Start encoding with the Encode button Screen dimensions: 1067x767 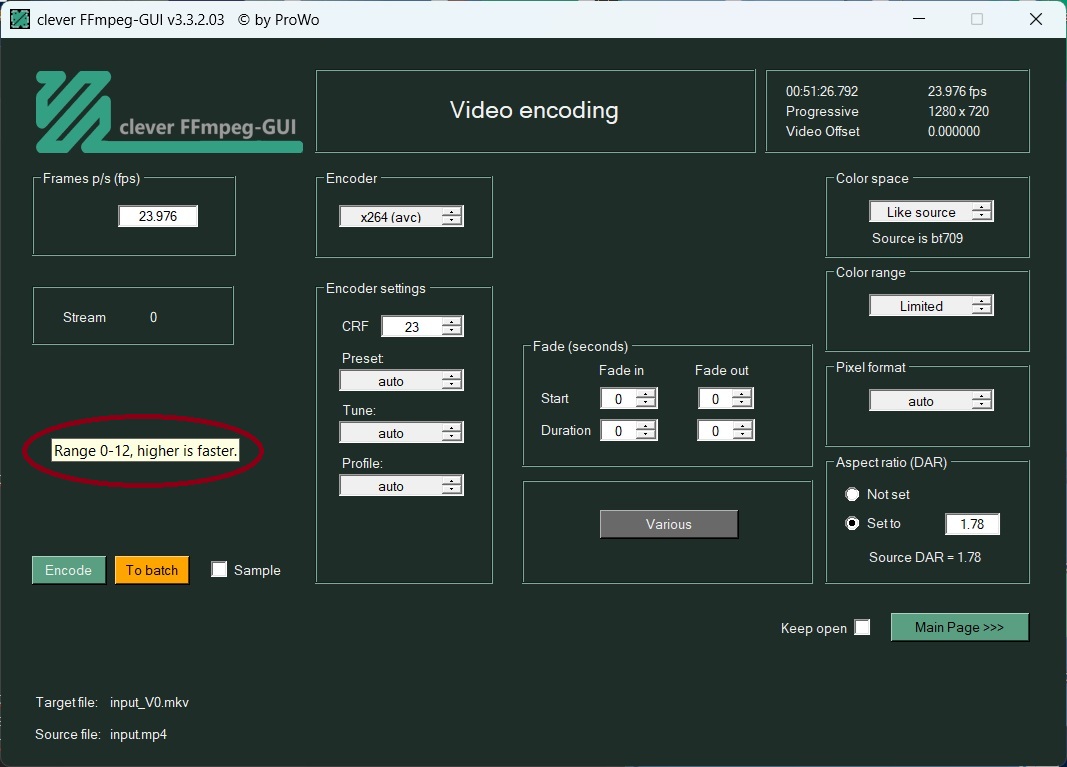(x=69, y=570)
